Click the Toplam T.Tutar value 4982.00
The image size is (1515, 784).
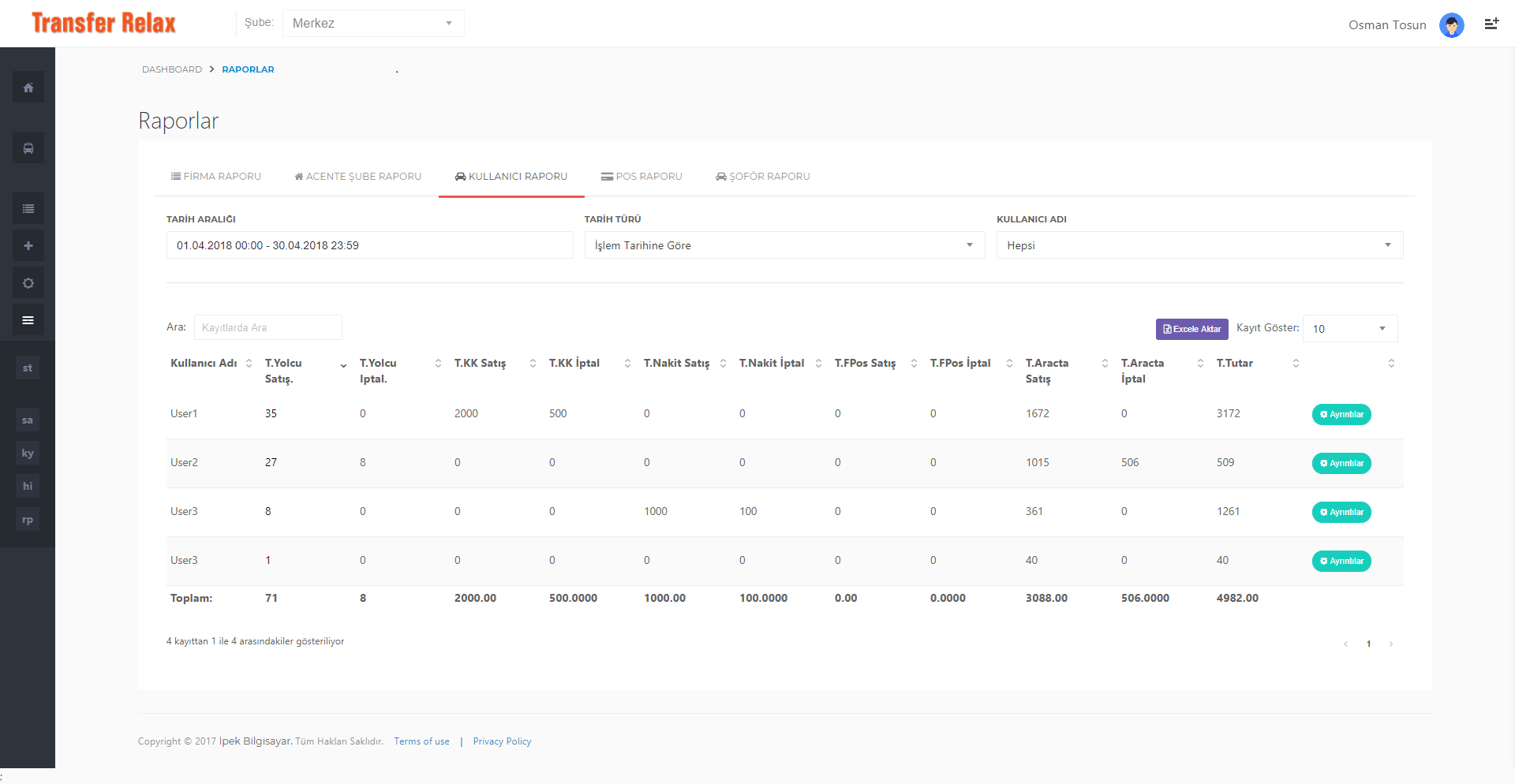click(1237, 598)
